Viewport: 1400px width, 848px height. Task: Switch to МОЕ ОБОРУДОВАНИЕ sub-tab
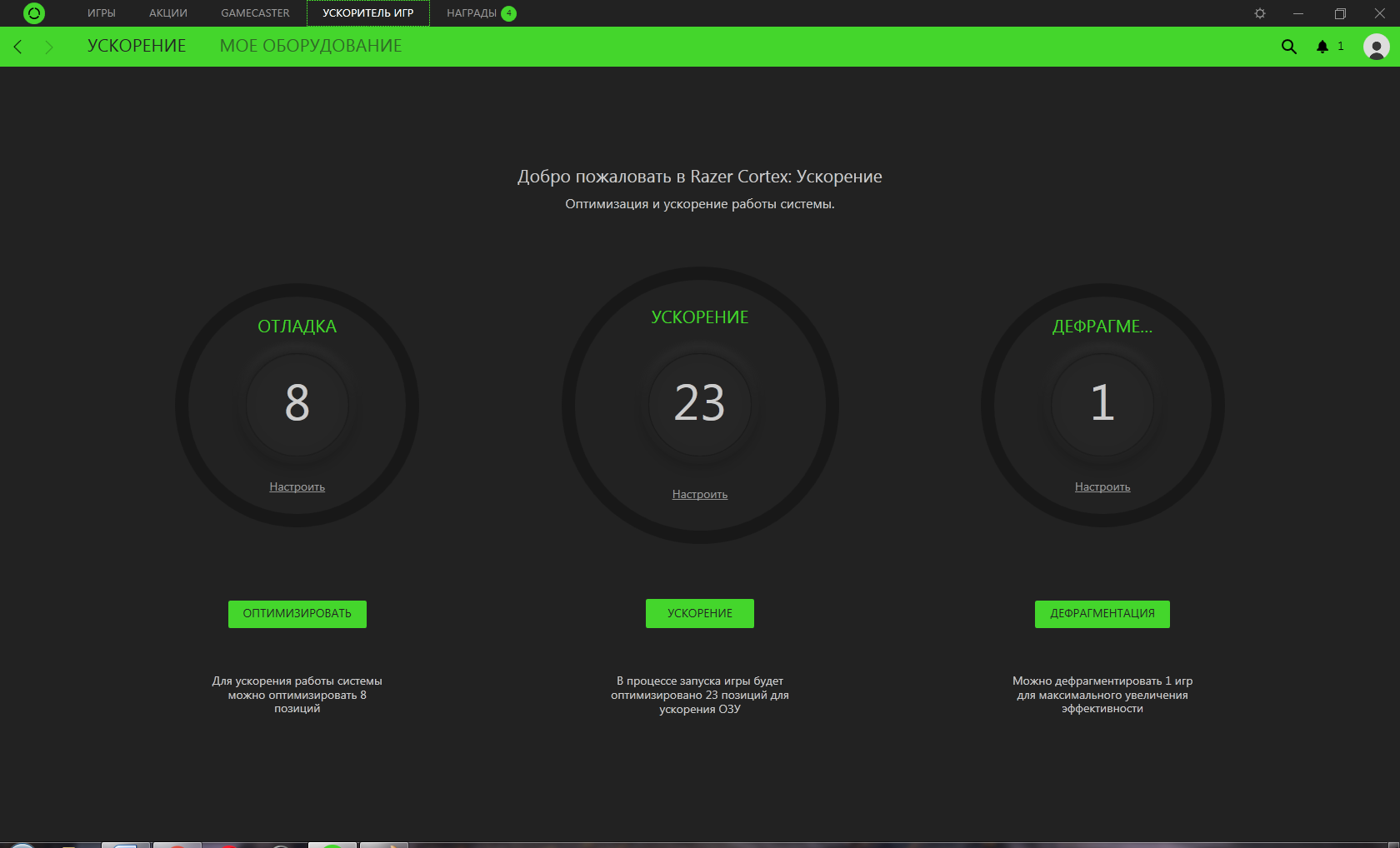(311, 46)
